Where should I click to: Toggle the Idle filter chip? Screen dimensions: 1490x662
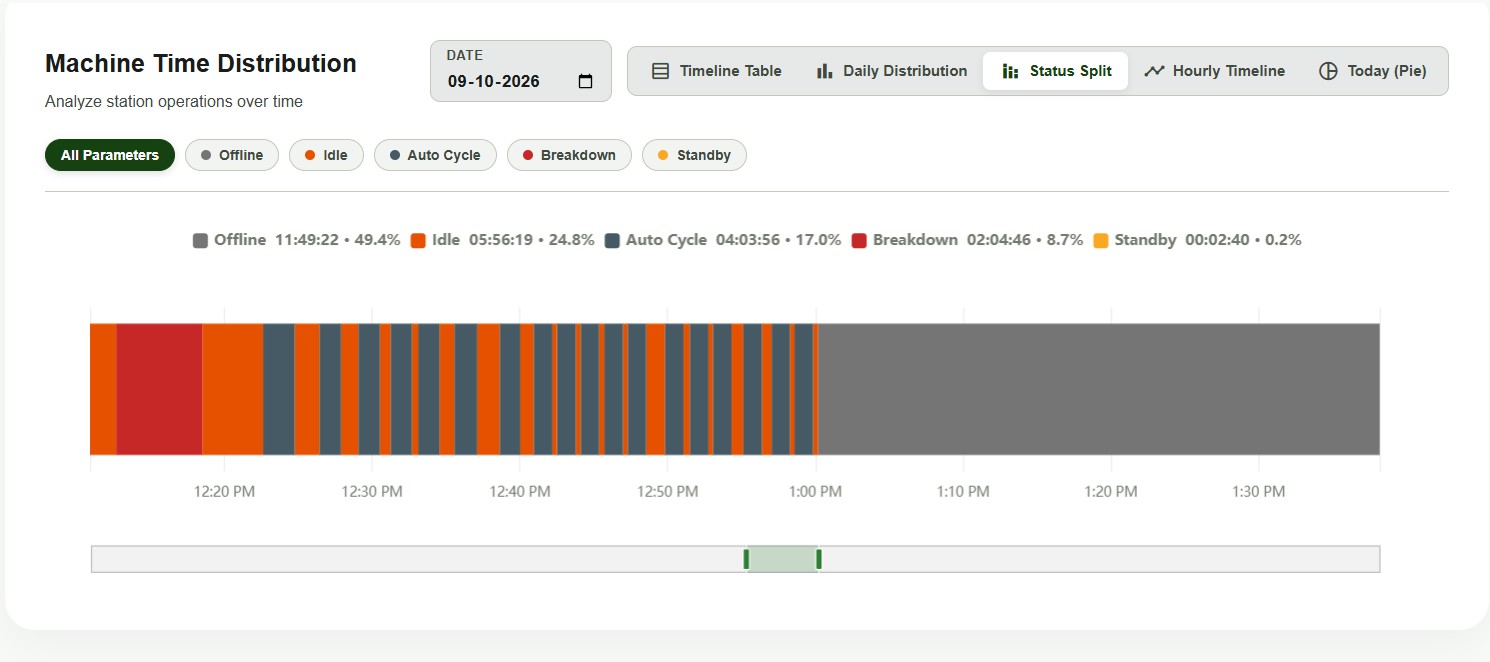coord(326,155)
